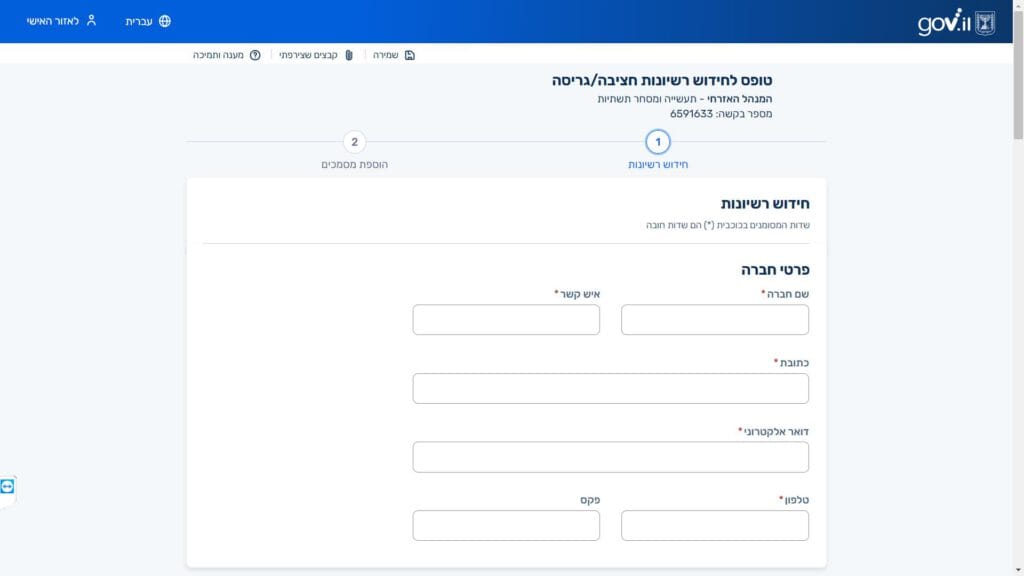The height and width of the screenshot is (576, 1024).
Task: Click the כתובת address field
Action: pyautogui.click(x=610, y=388)
